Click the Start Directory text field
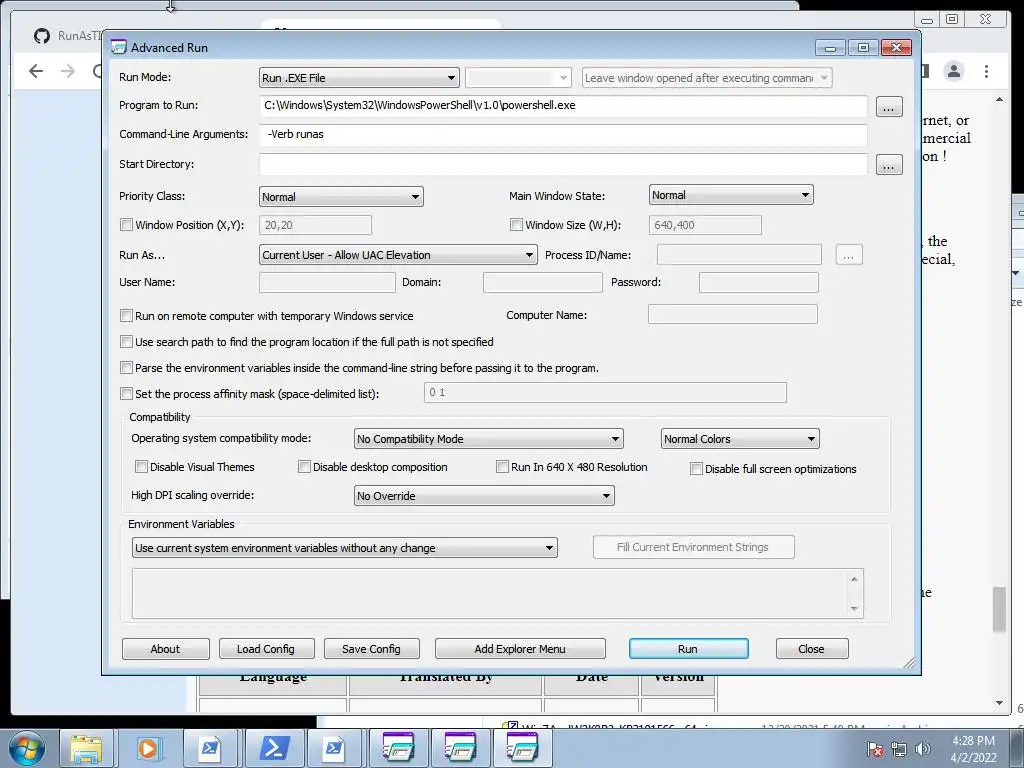This screenshot has width=1024, height=768. tap(563, 164)
